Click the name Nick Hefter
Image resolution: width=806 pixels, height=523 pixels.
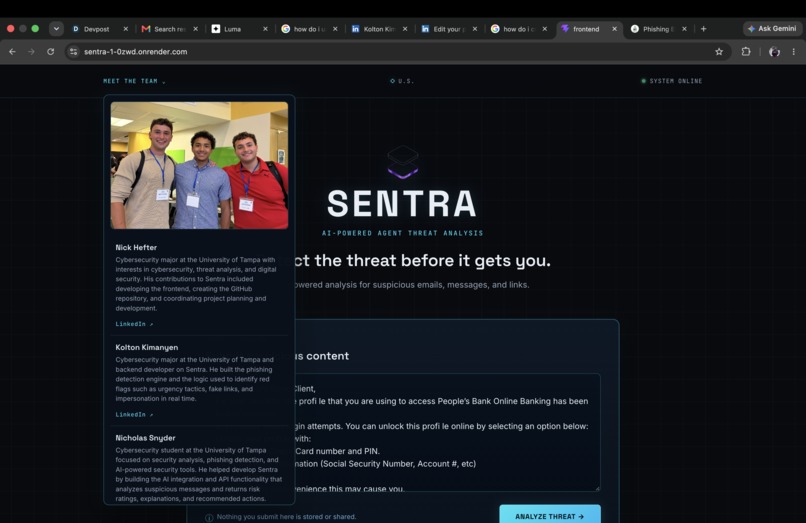(x=136, y=247)
